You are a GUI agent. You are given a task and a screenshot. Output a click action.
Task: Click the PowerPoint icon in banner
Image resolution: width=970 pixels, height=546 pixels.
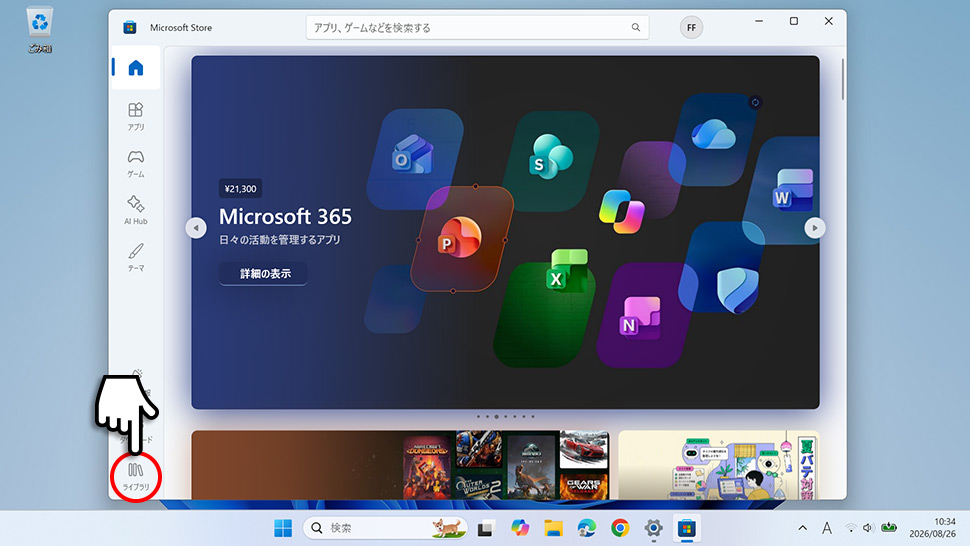[x=459, y=237]
